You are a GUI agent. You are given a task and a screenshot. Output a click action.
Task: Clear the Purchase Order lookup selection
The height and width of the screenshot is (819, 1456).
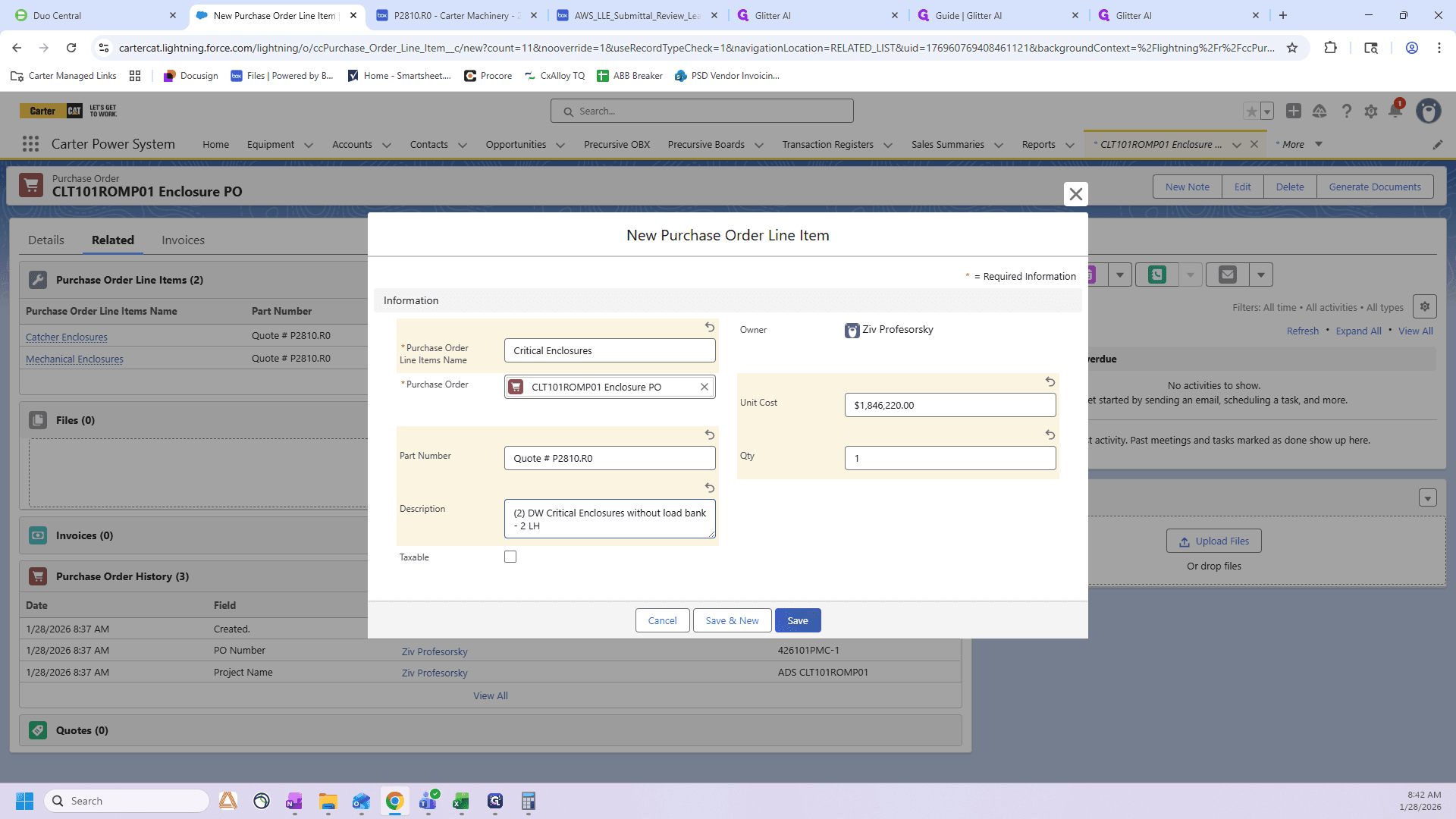704,387
